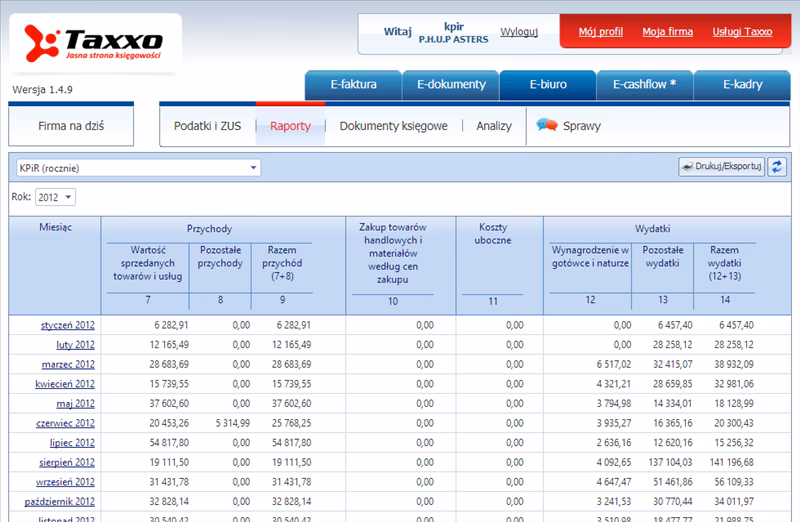Open the E-kadry tab
Viewport: 800px width, 522px height.
pyautogui.click(x=742, y=85)
